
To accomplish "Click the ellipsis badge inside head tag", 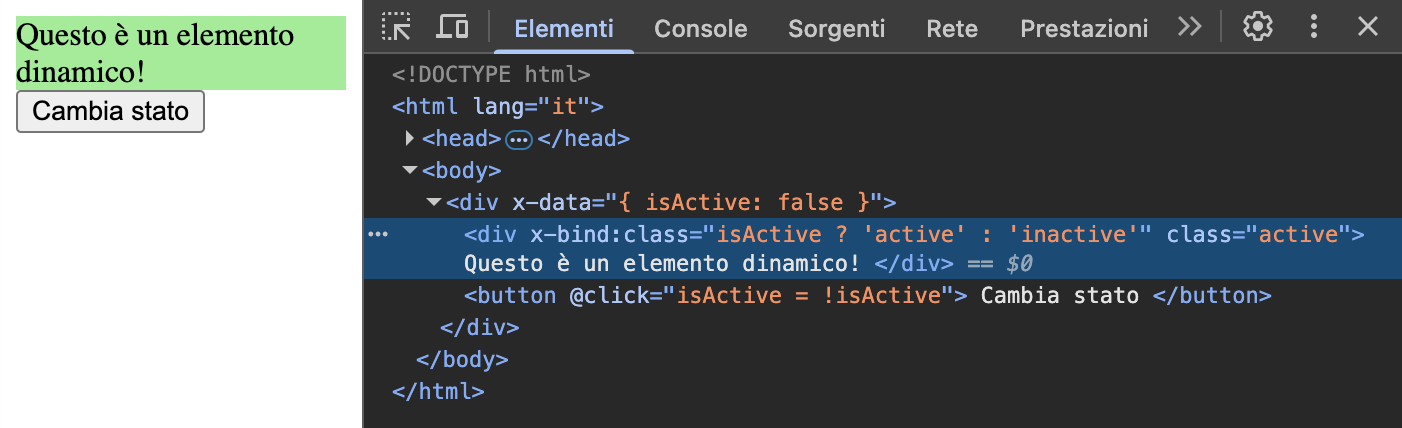I will click(519, 140).
